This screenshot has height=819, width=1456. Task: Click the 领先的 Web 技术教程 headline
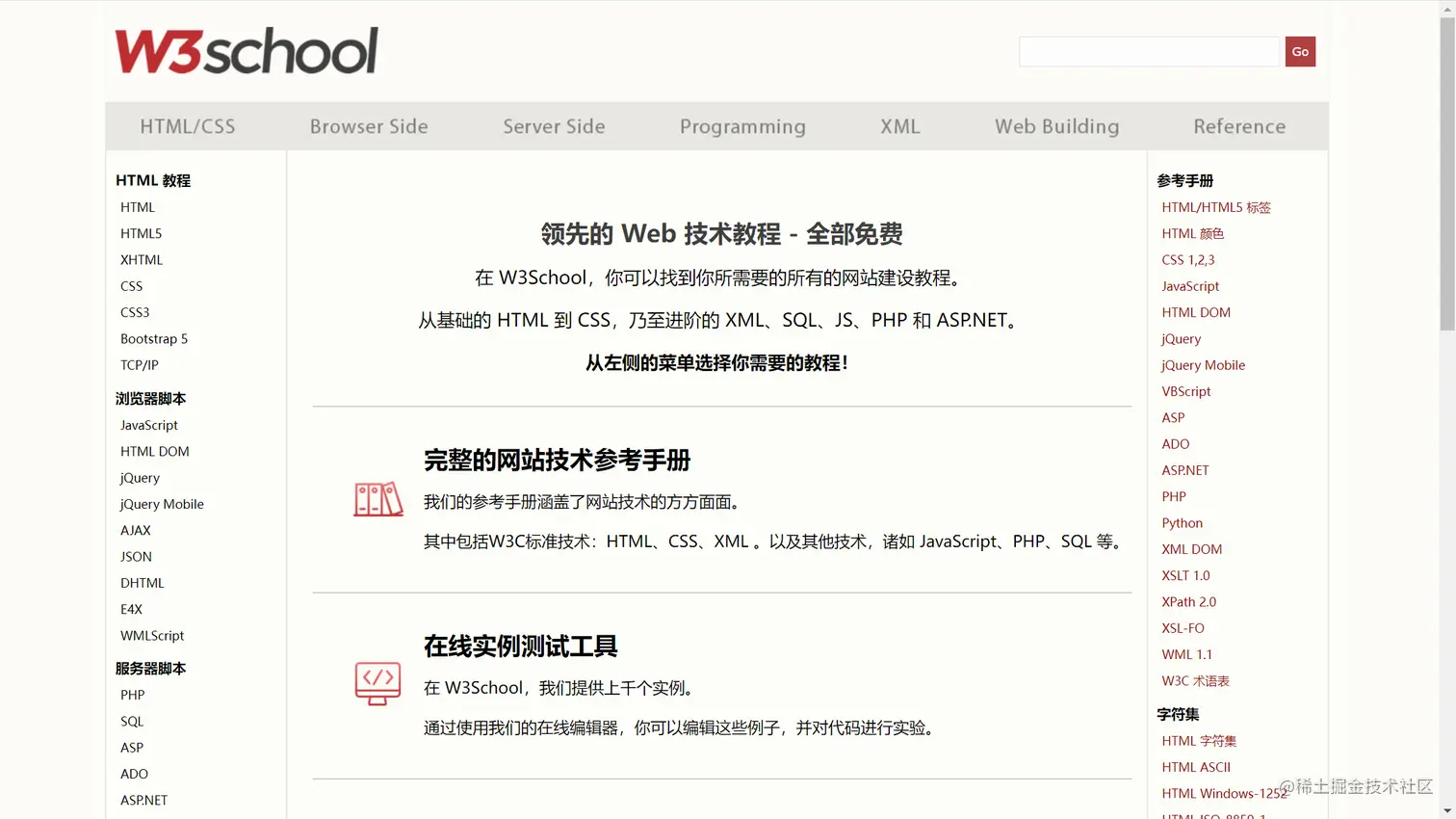(722, 234)
